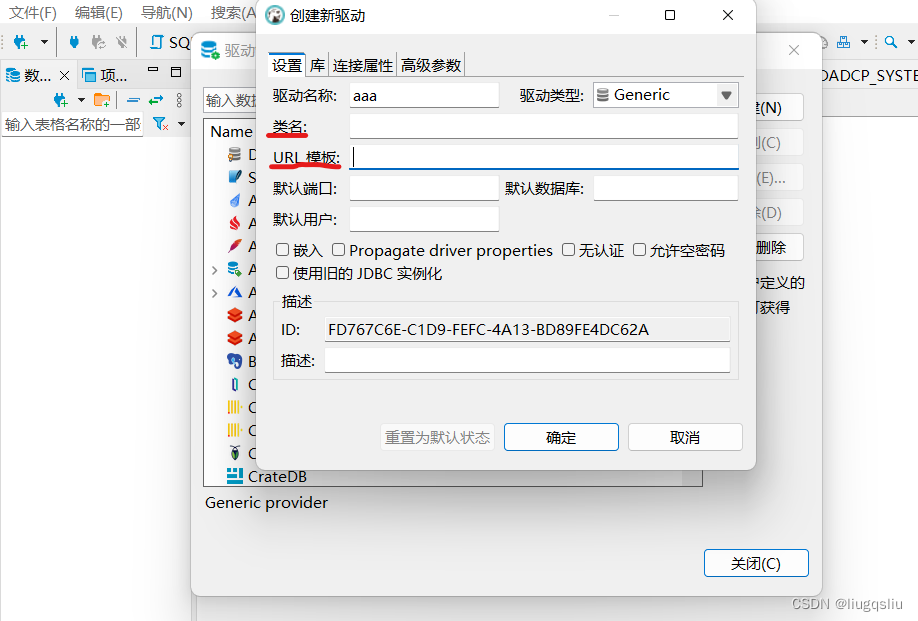918x621 pixels.
Task: Click the 取消 button
Action: tap(685, 437)
